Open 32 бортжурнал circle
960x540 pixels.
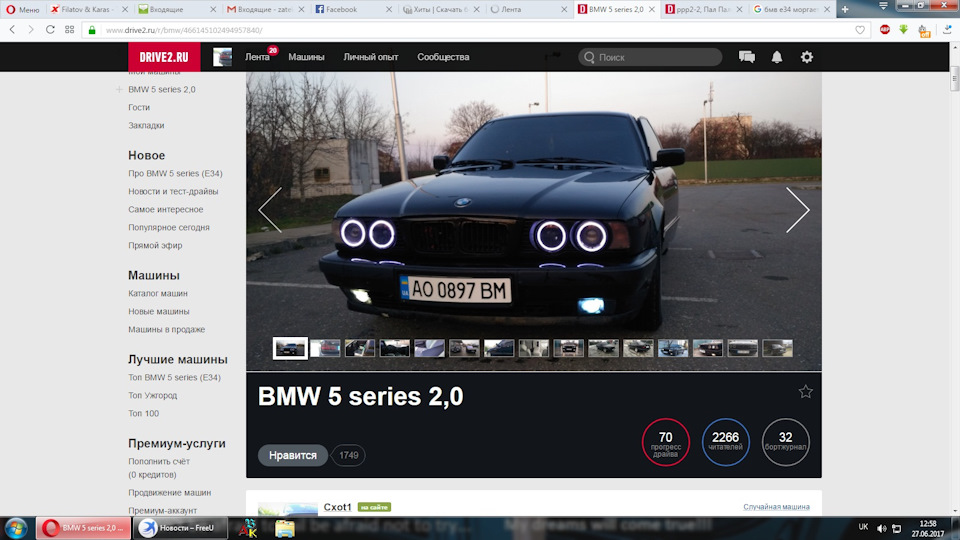[x=786, y=442]
